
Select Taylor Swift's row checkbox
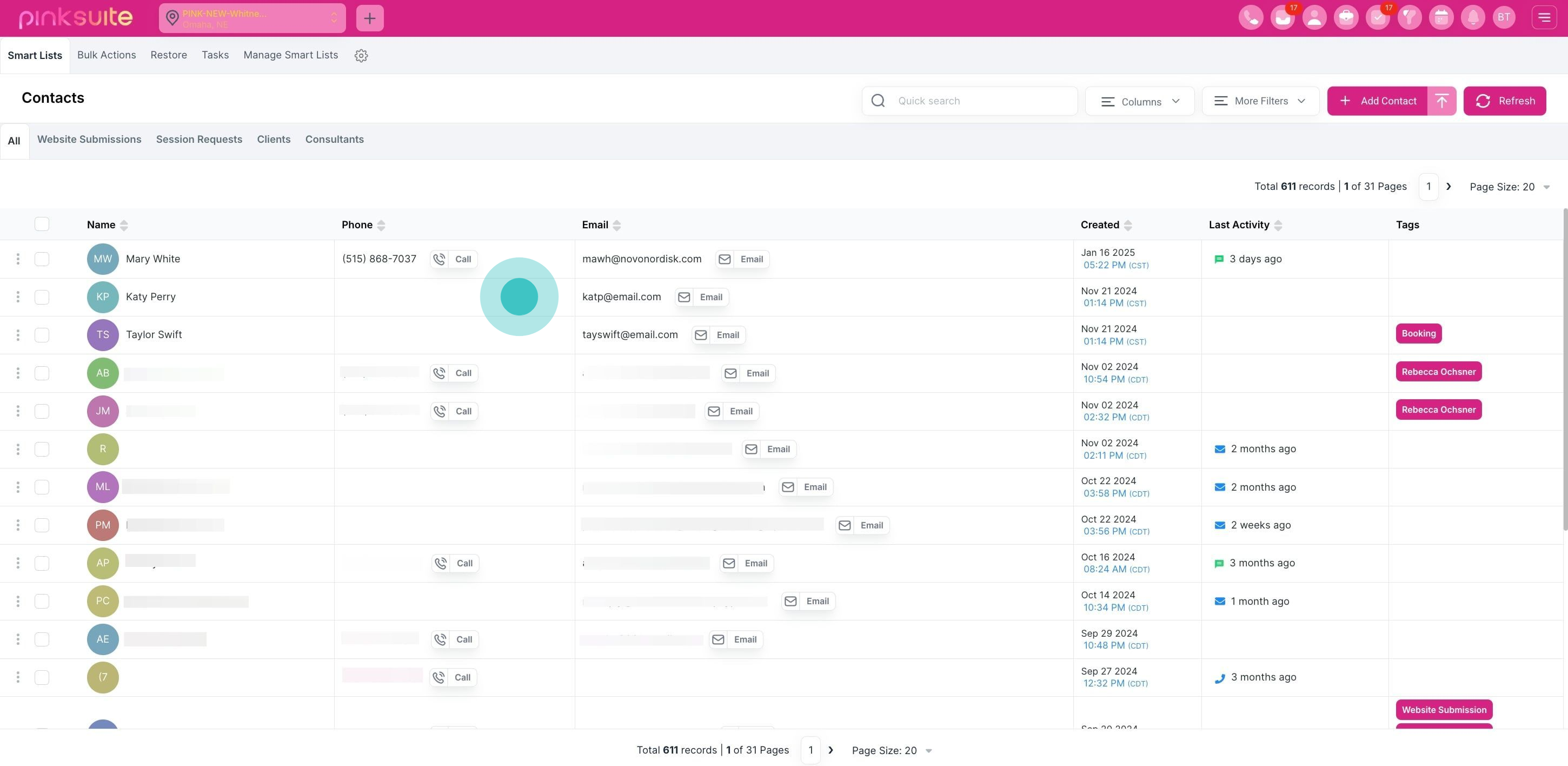pyautogui.click(x=42, y=335)
